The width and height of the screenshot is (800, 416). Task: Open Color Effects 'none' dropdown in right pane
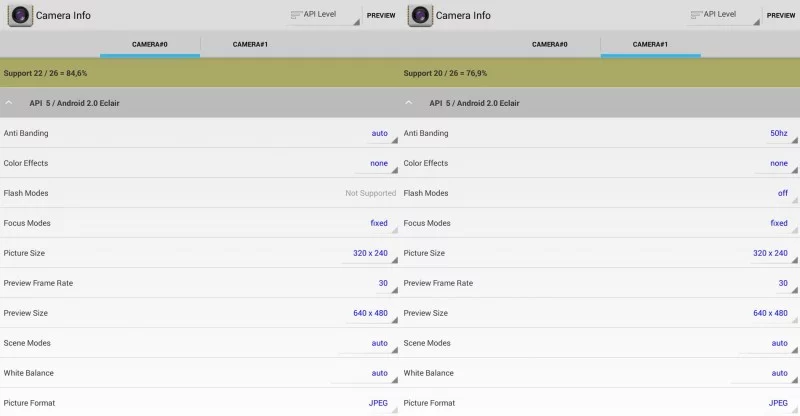point(777,164)
